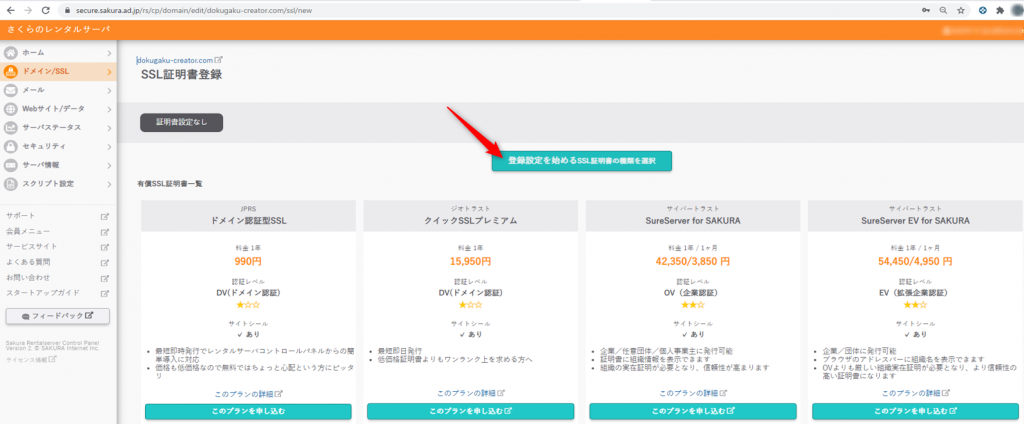
Task: Click the 15,950円 price text
Action: [470, 261]
